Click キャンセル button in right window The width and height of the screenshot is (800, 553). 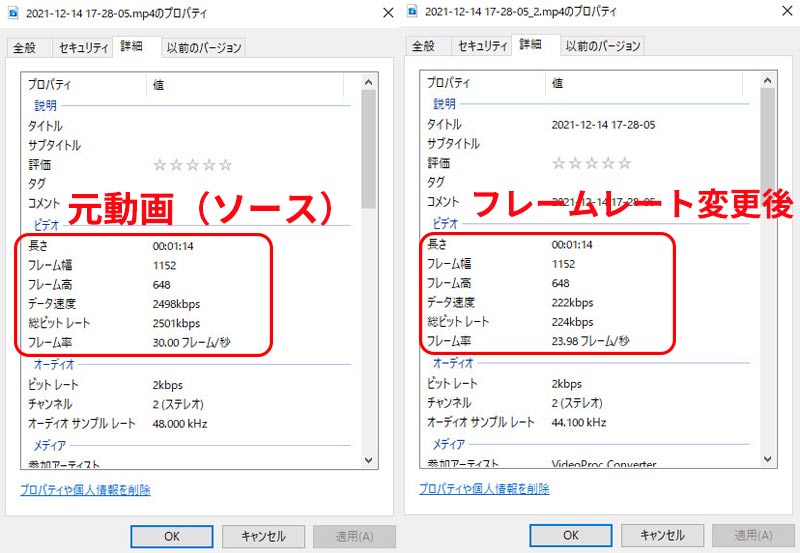[x=662, y=535]
